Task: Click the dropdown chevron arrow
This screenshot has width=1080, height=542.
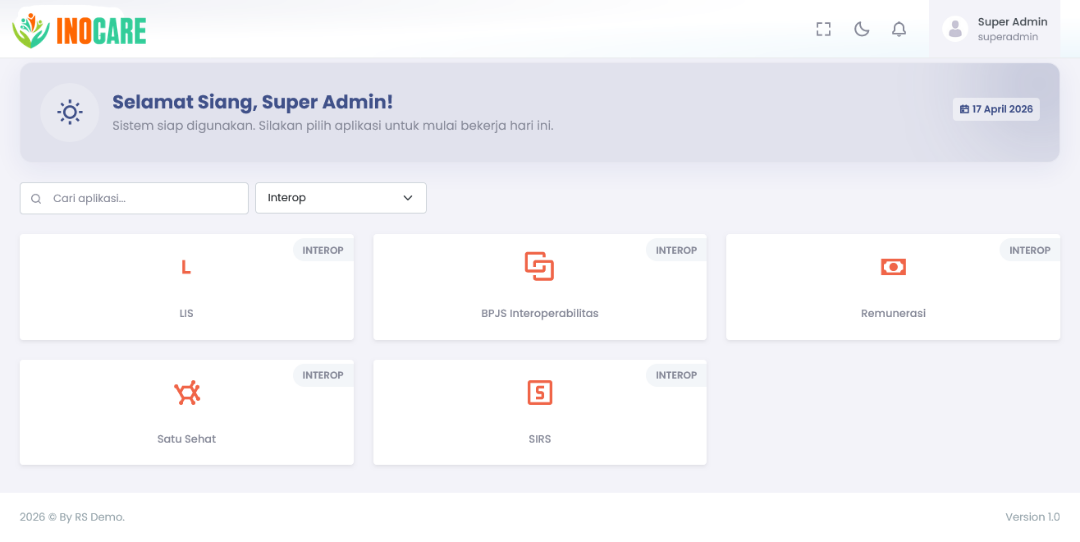Action: tap(408, 198)
